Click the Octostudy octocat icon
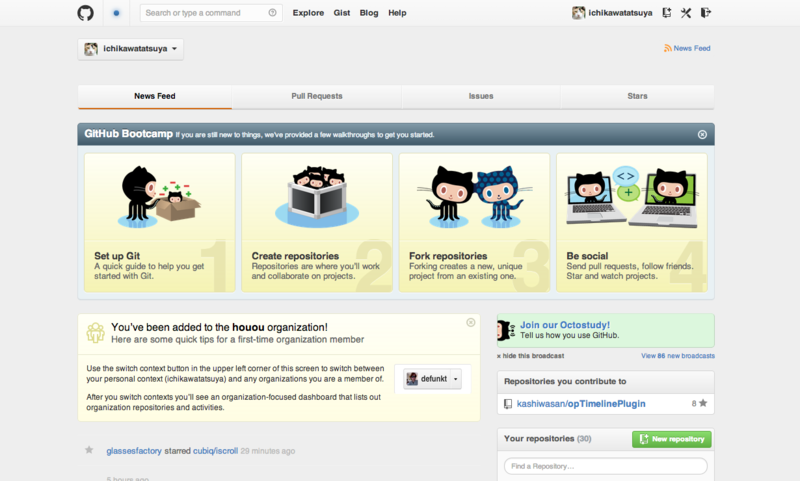Viewport: 800px width, 481px height. tap(506, 331)
